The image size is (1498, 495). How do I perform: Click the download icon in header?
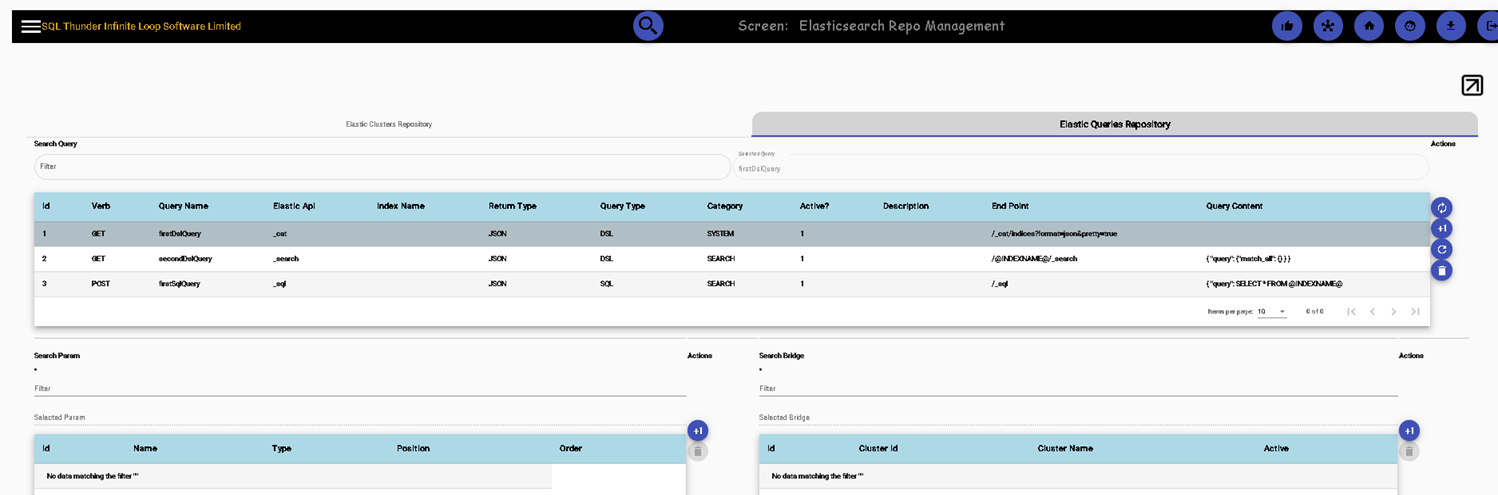(1451, 26)
